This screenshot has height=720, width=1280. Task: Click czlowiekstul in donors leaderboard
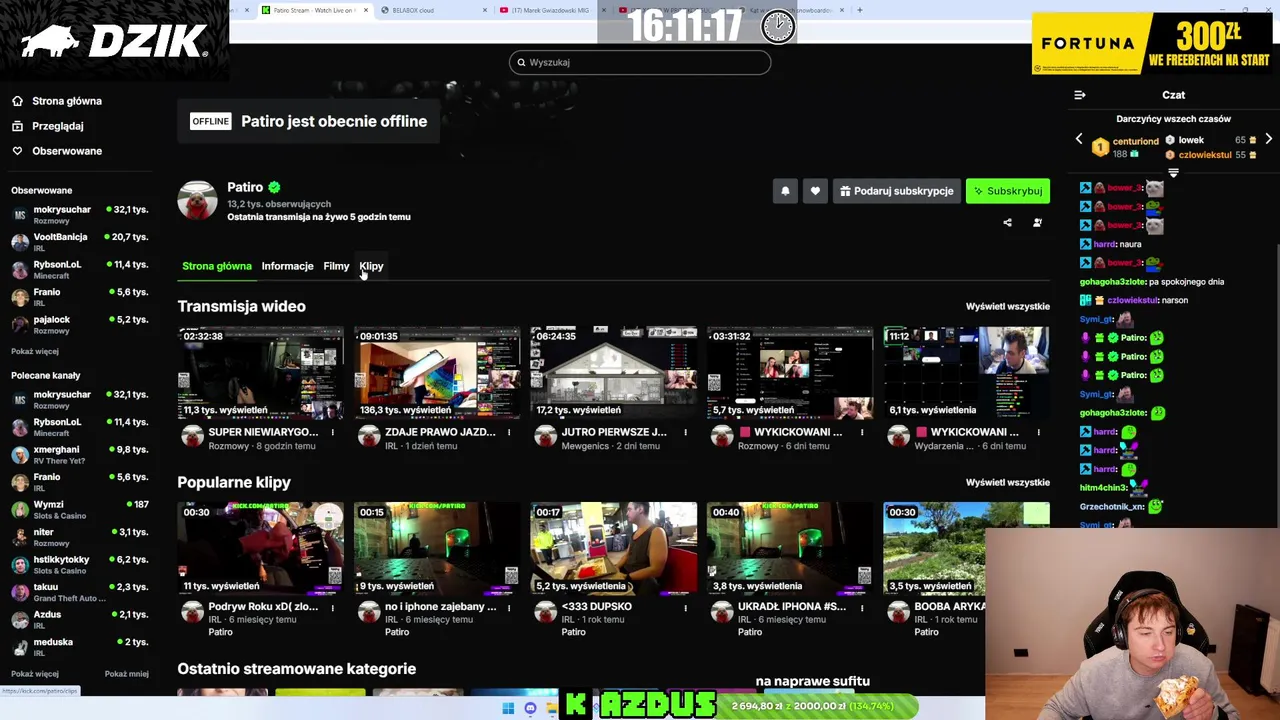coord(1205,155)
